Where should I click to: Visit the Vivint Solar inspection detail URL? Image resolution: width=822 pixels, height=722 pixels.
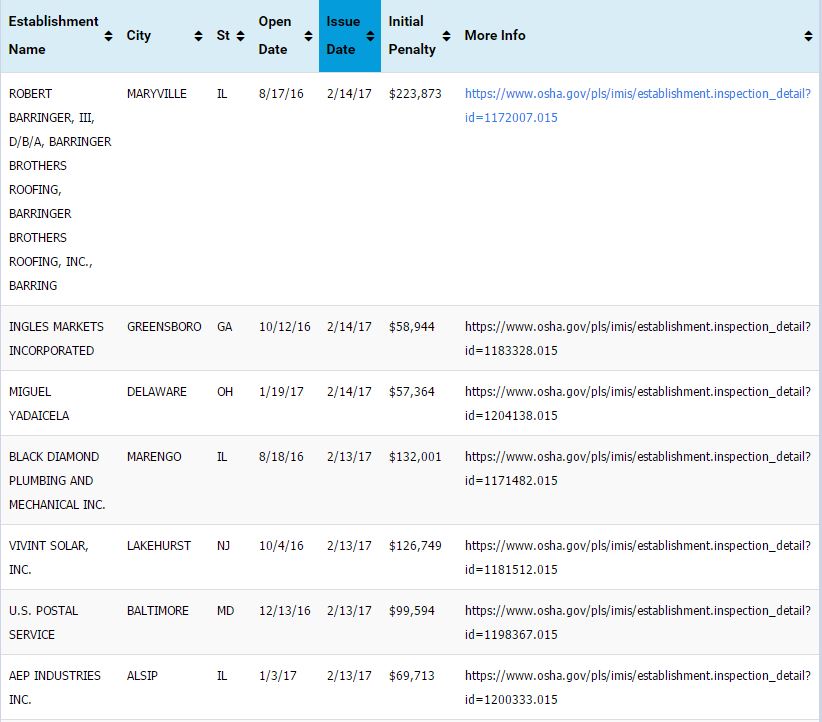coord(637,557)
